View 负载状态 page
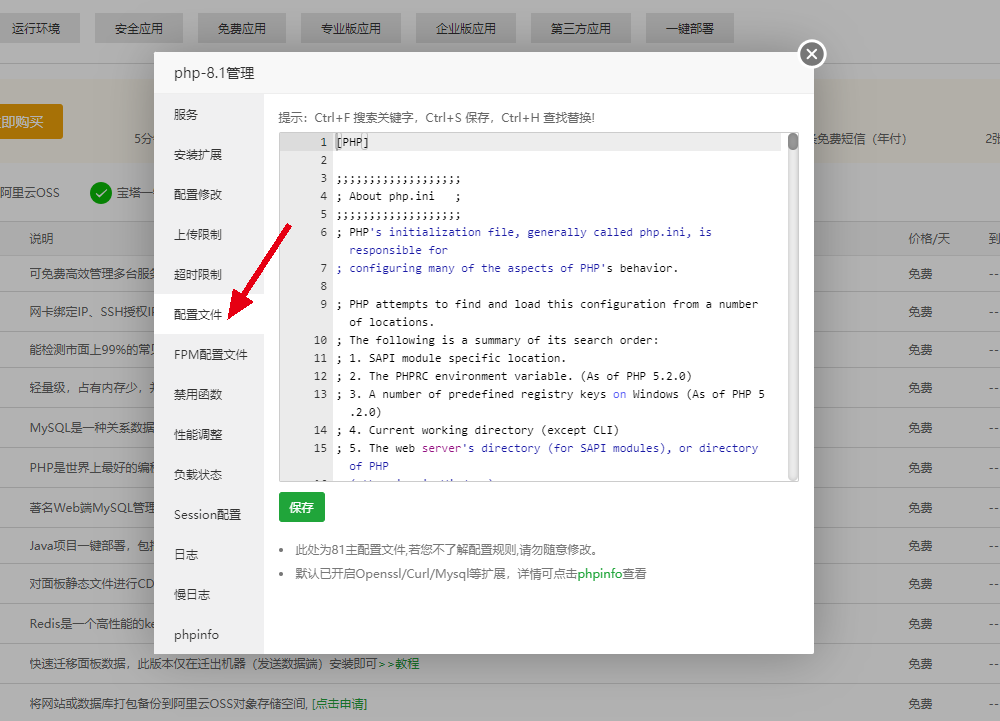The width and height of the screenshot is (1000, 721). click(x=198, y=475)
